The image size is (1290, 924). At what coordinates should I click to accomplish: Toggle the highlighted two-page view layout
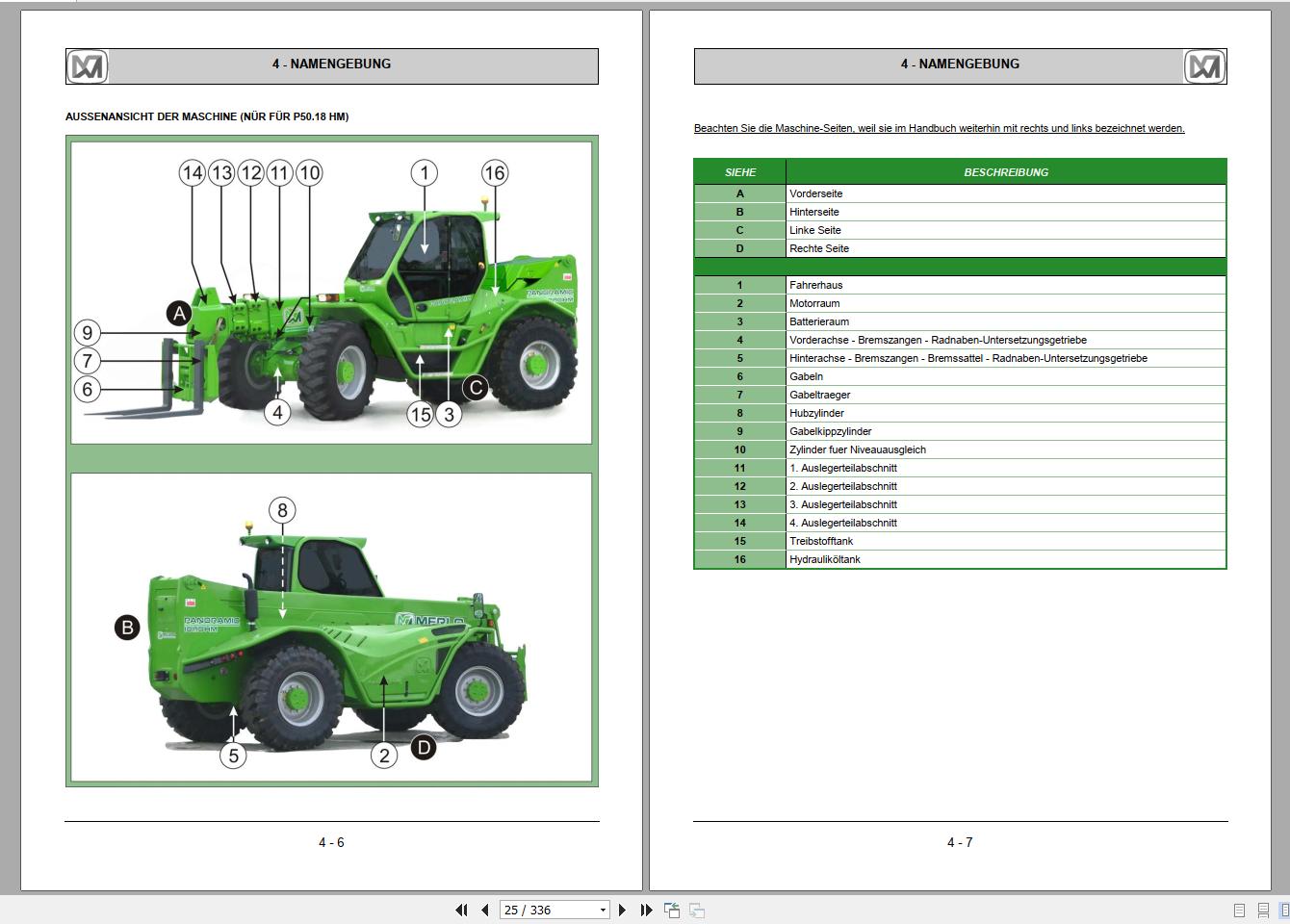click(x=1284, y=910)
